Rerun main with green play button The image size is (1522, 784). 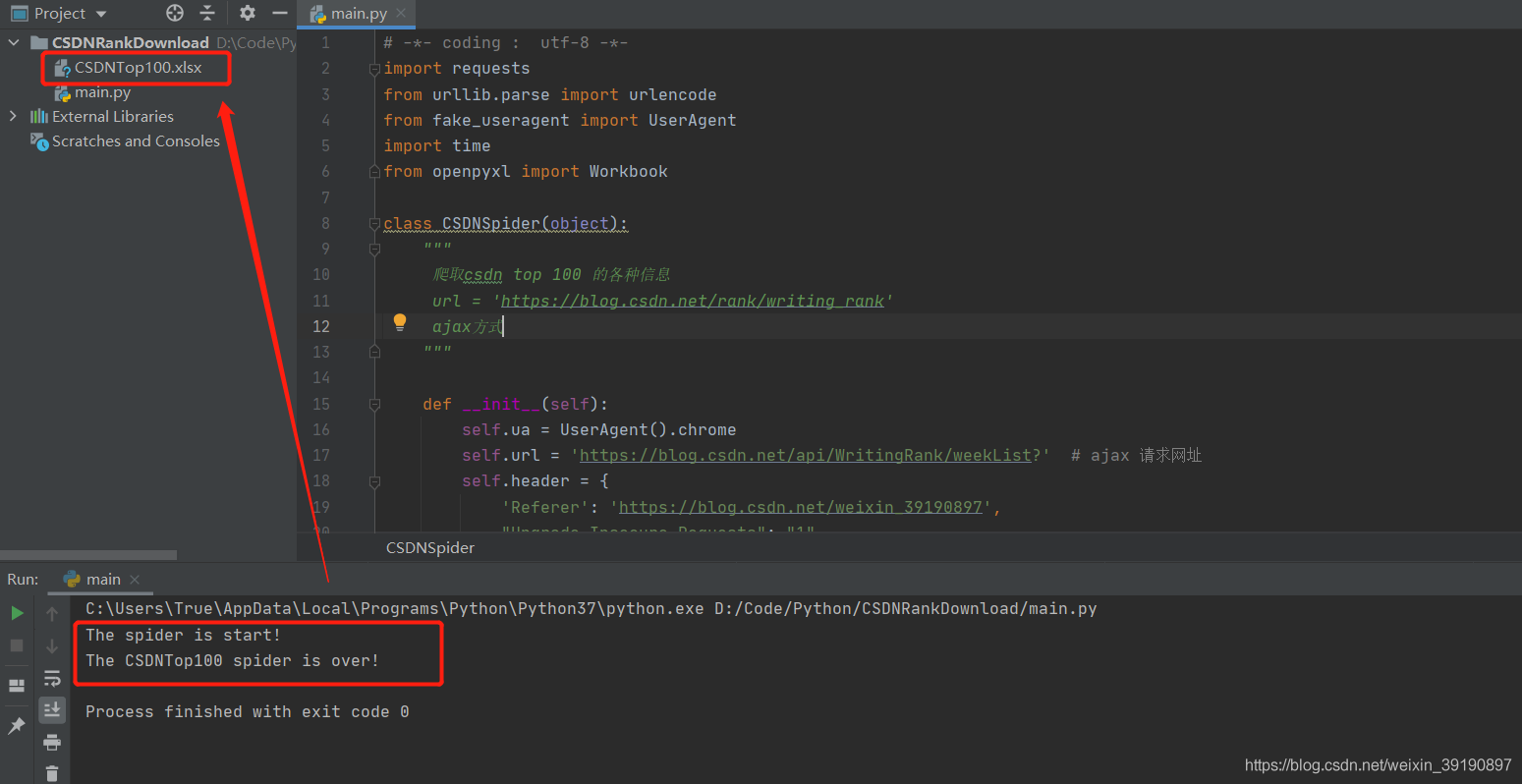[x=17, y=613]
